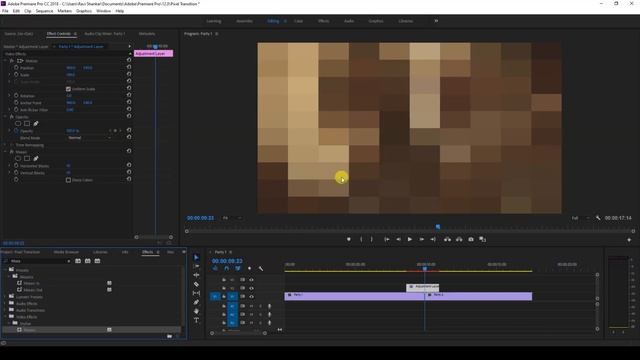The width and height of the screenshot is (640, 360).
Task: Open the Markers menu
Action: coord(64,11)
